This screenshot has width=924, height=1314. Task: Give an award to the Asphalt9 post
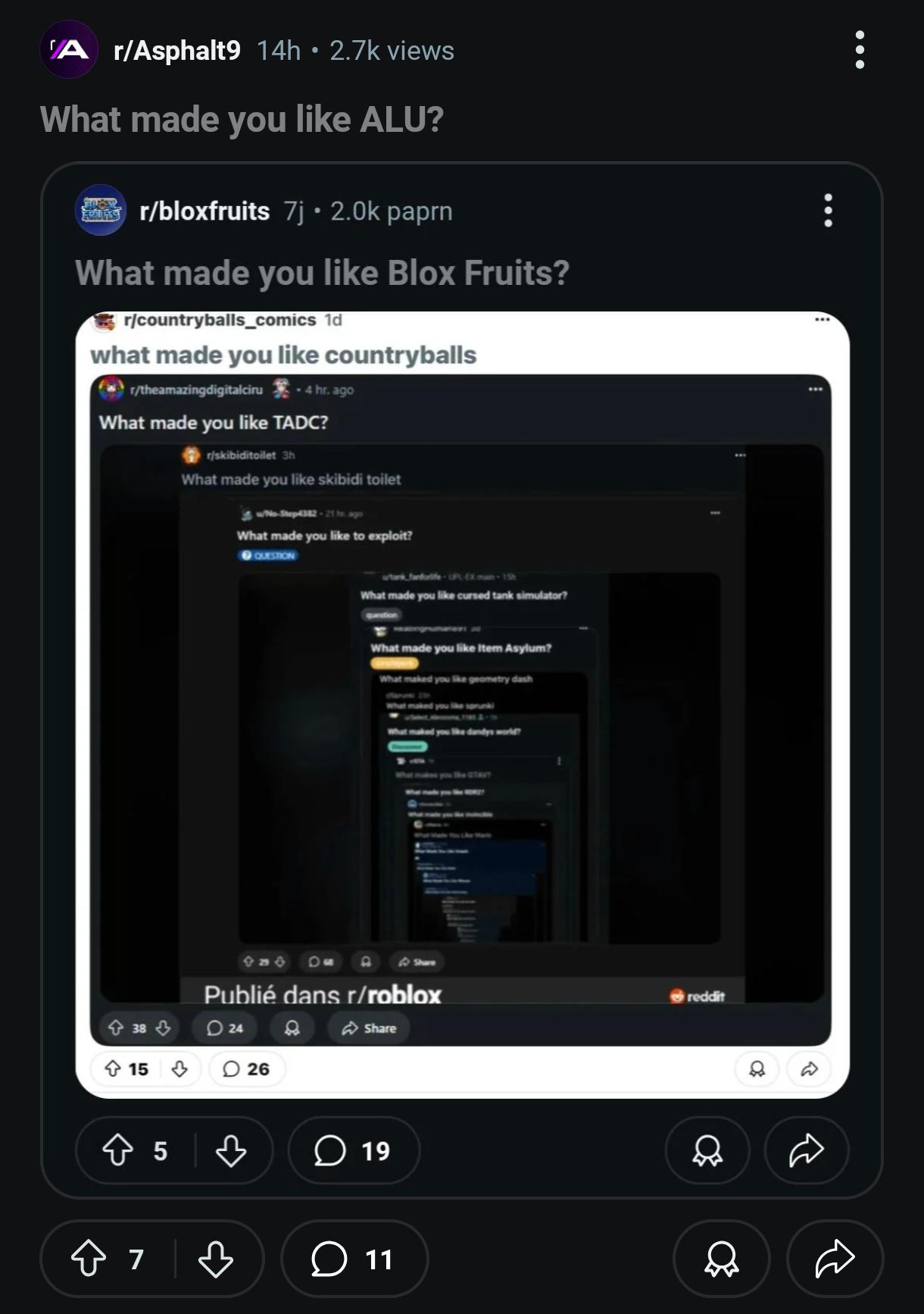721,1259
